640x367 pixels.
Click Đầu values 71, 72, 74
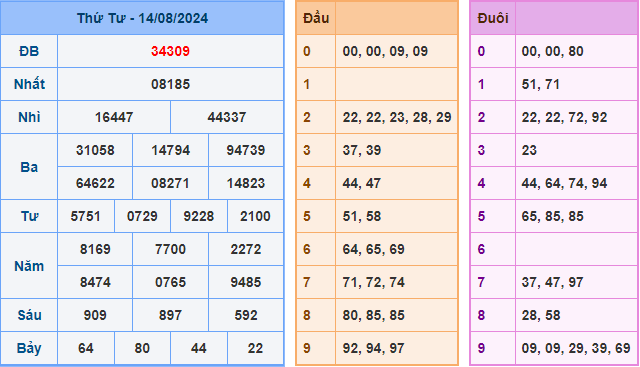point(373,282)
